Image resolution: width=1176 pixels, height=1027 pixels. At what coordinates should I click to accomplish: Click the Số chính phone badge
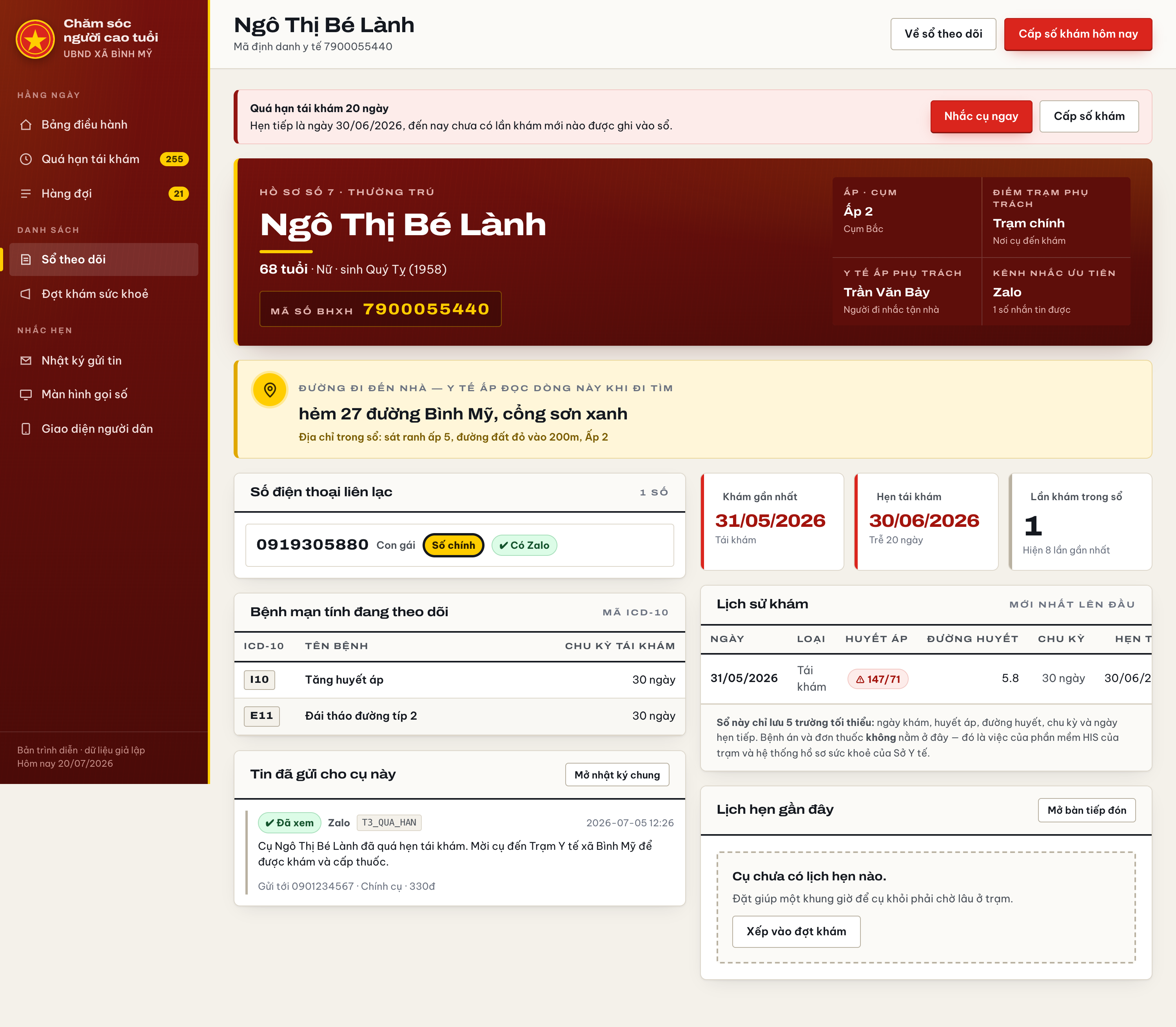click(x=453, y=545)
